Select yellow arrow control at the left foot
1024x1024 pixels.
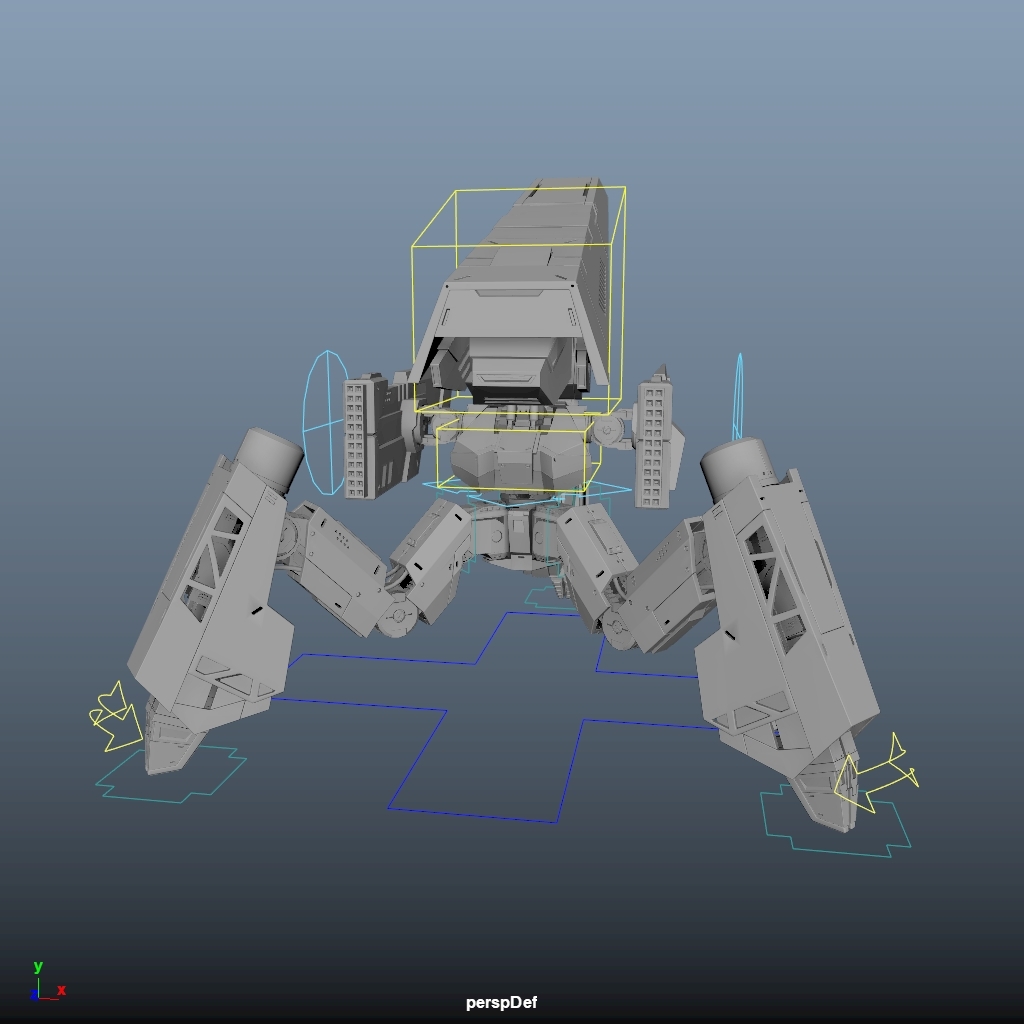click(116, 717)
